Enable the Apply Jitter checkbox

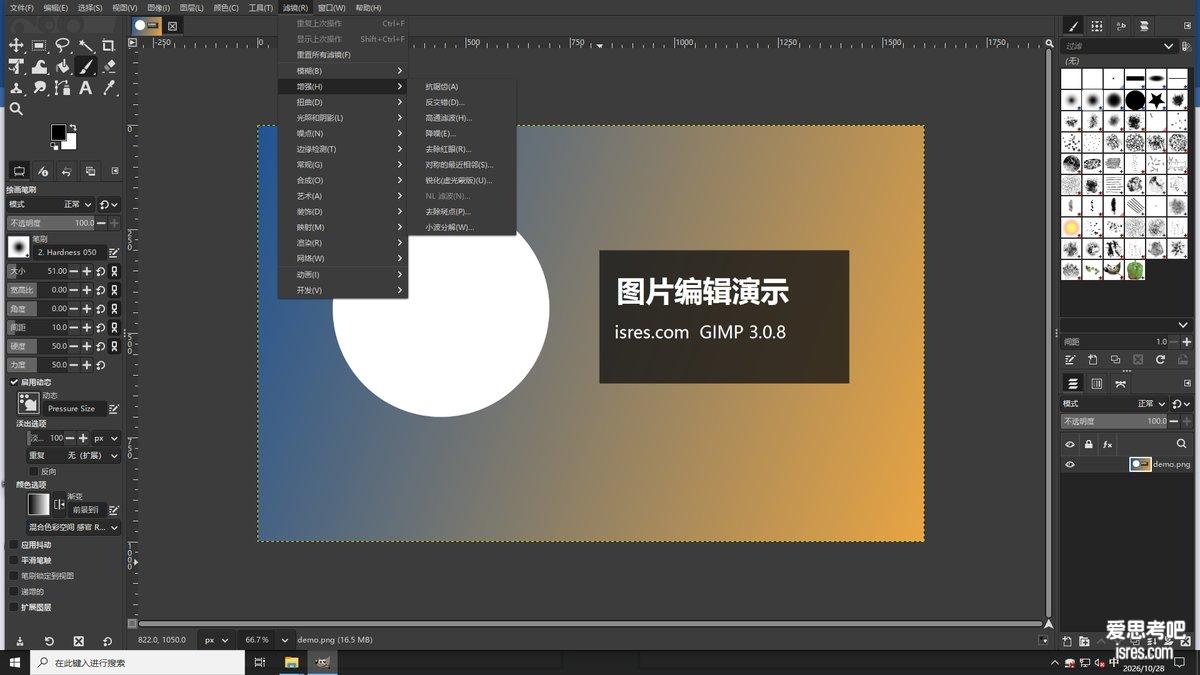[14, 545]
